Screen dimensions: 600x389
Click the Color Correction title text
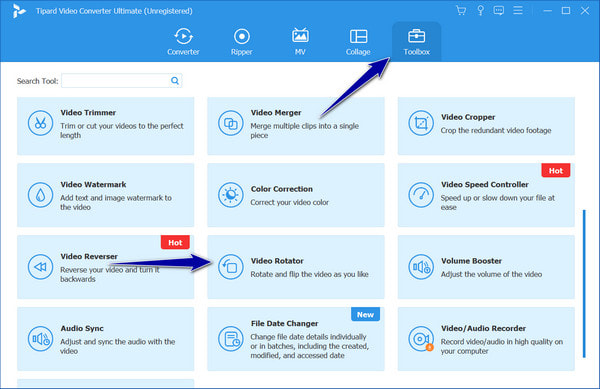(282, 189)
